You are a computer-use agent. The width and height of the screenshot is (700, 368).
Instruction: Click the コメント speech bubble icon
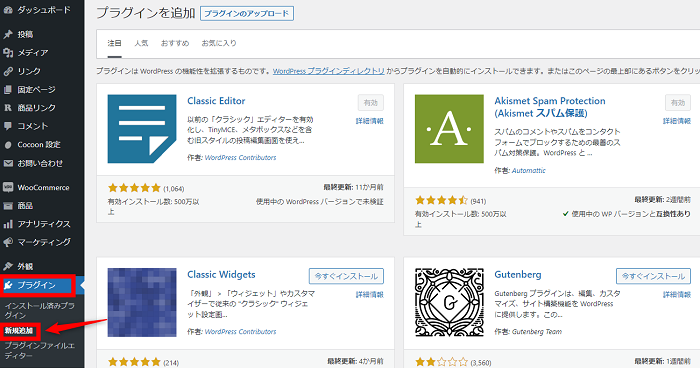pos(8,126)
